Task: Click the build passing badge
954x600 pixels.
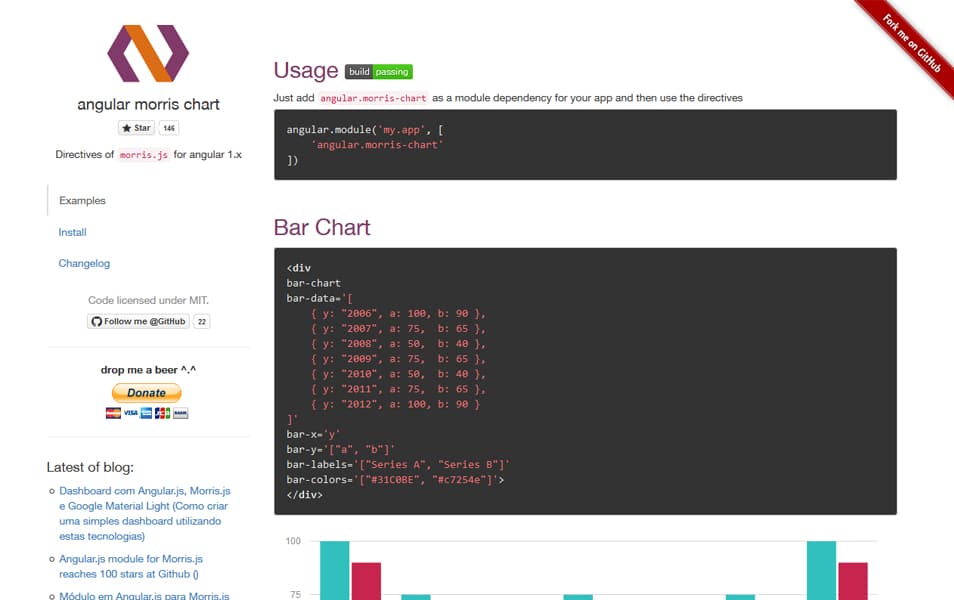Action: pos(378,72)
